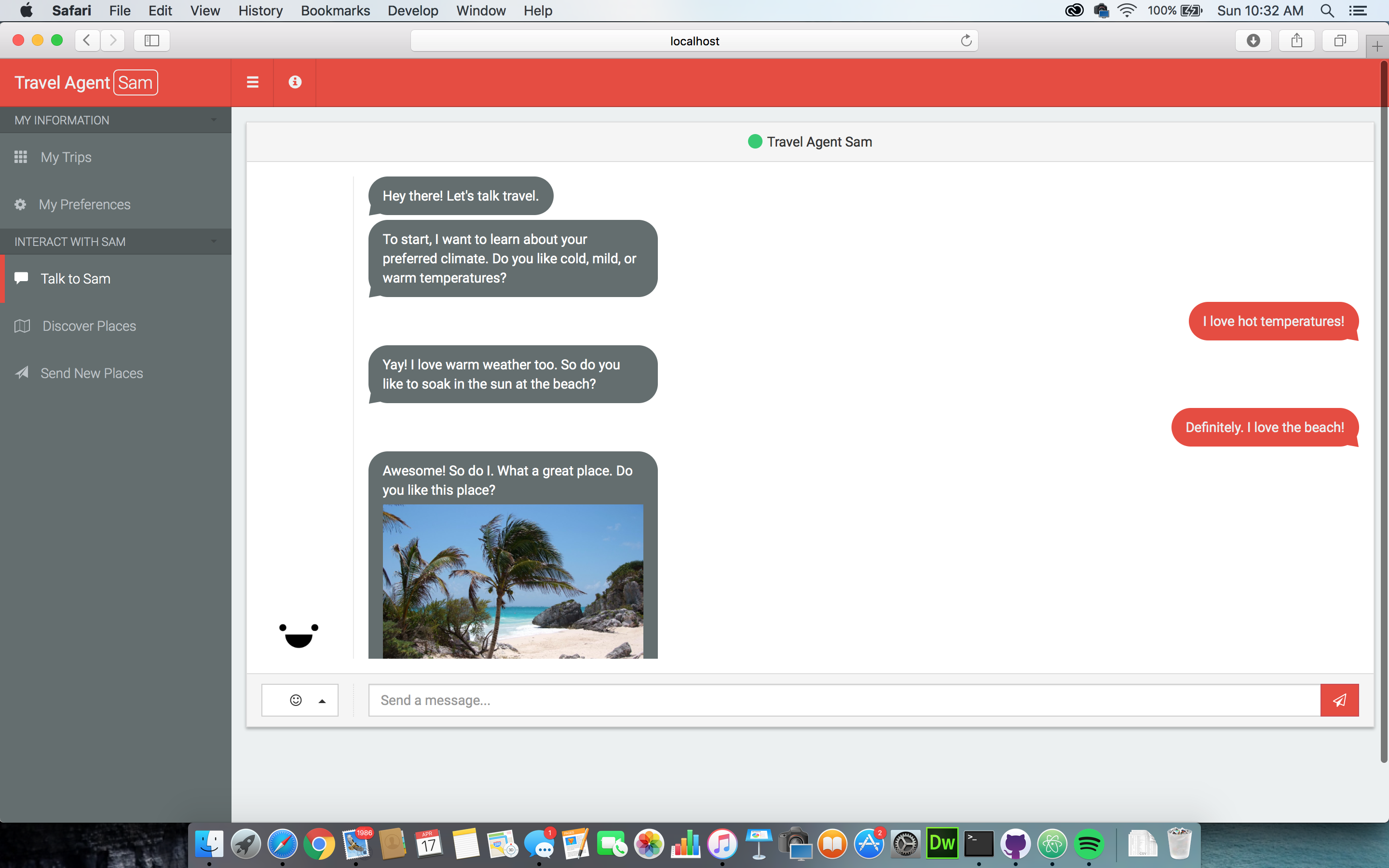Go to My Trips

coord(66,157)
